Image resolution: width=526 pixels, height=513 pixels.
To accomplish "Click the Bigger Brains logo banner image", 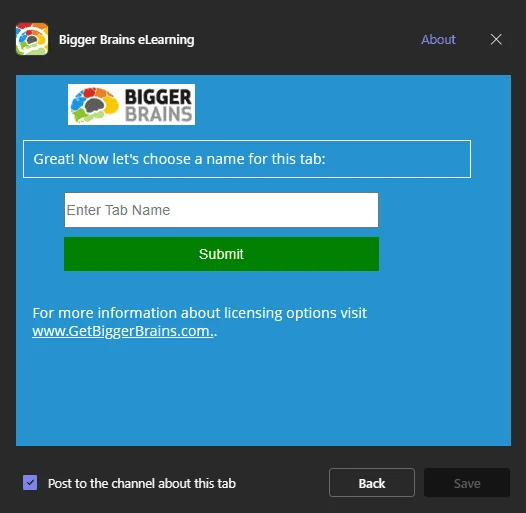I will point(131,105).
